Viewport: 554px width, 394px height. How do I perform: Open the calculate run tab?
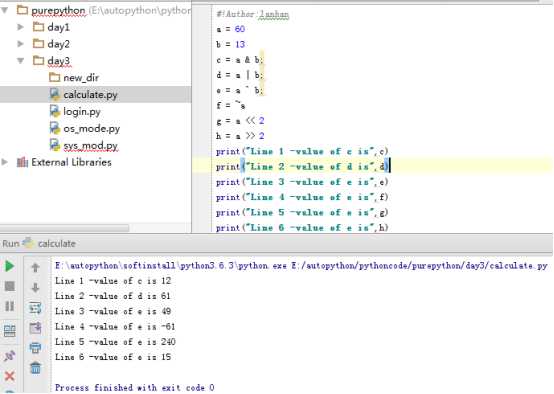[57, 243]
